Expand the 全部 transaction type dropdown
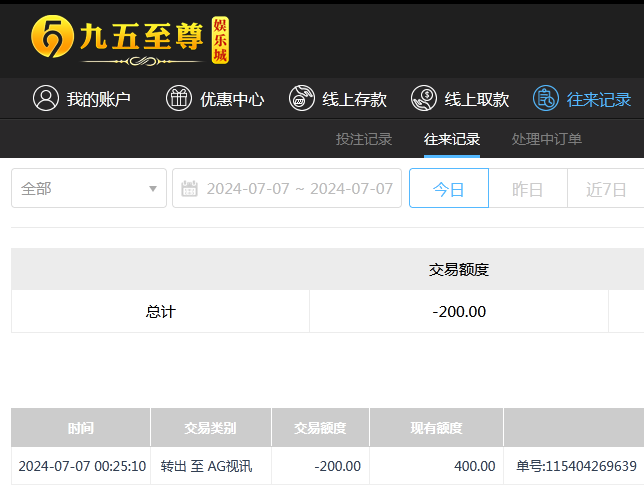This screenshot has width=644, height=492. pyautogui.click(x=89, y=188)
